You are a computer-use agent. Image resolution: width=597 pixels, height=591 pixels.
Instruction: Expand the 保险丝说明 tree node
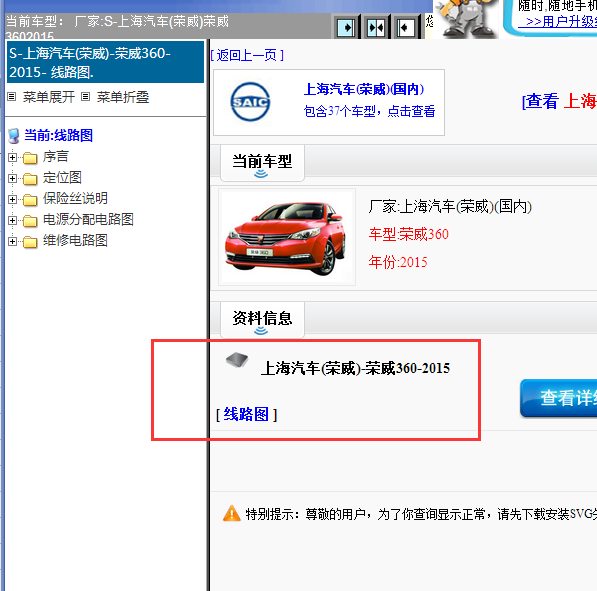coord(13,199)
